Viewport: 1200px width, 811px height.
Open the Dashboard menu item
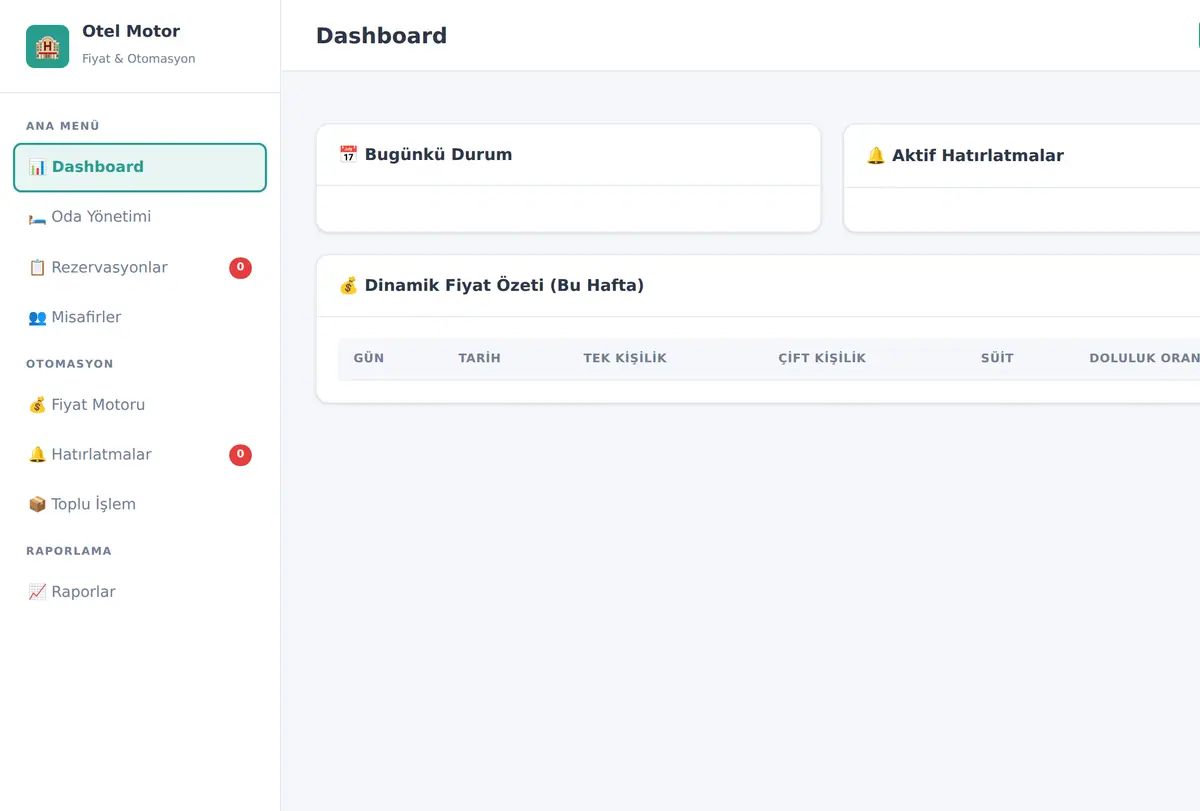coord(140,167)
